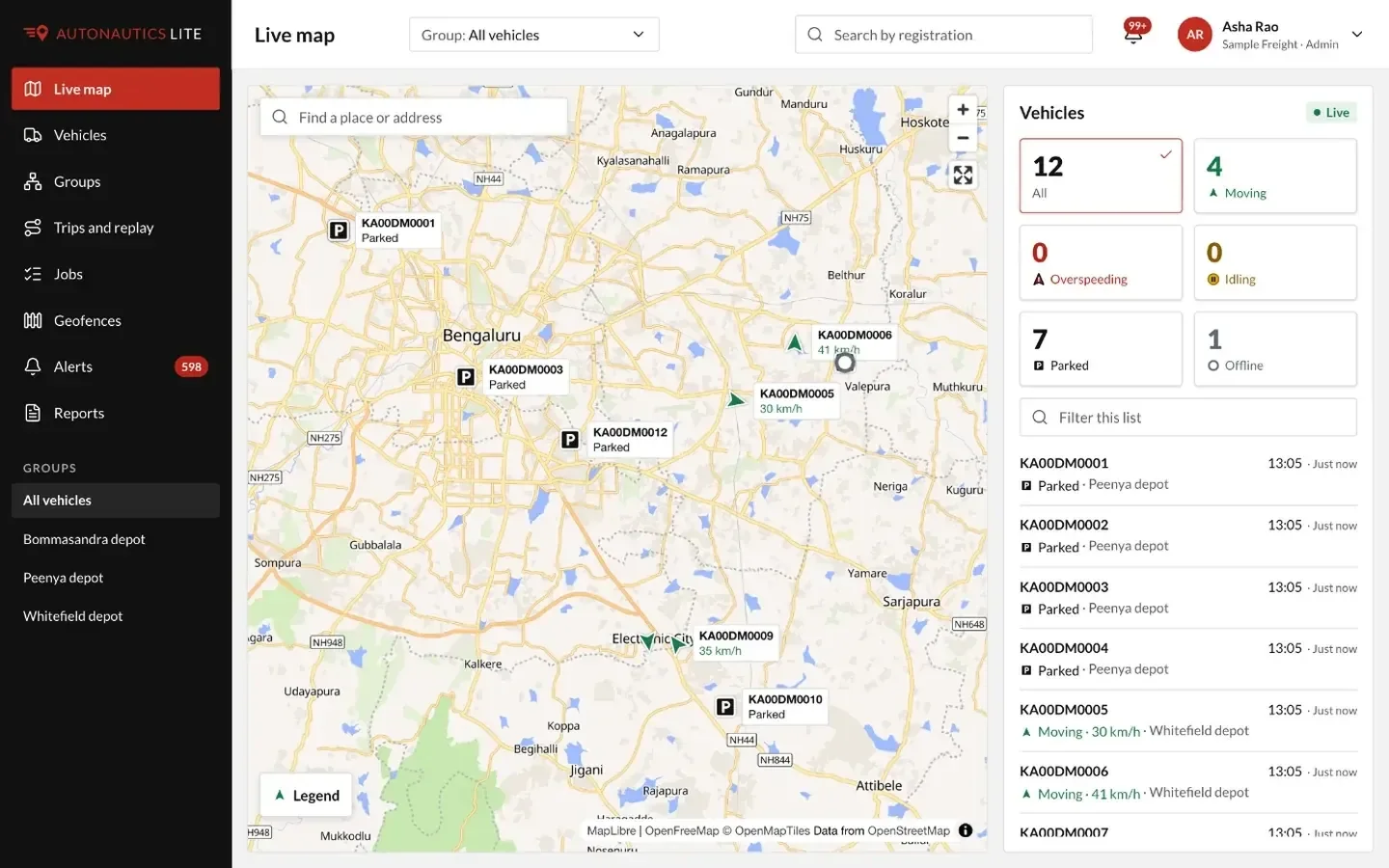
Task: Click the AR user avatar
Action: (x=1194, y=34)
